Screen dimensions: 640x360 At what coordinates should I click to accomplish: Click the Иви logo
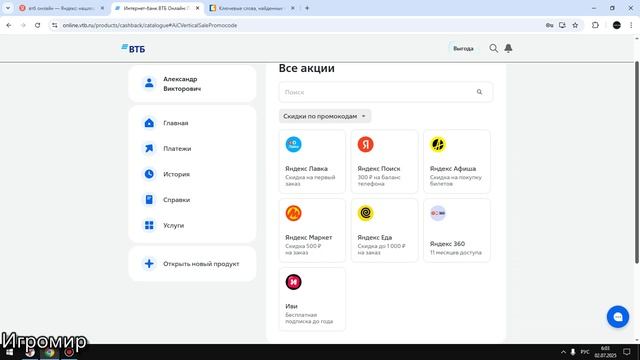coord(293,282)
